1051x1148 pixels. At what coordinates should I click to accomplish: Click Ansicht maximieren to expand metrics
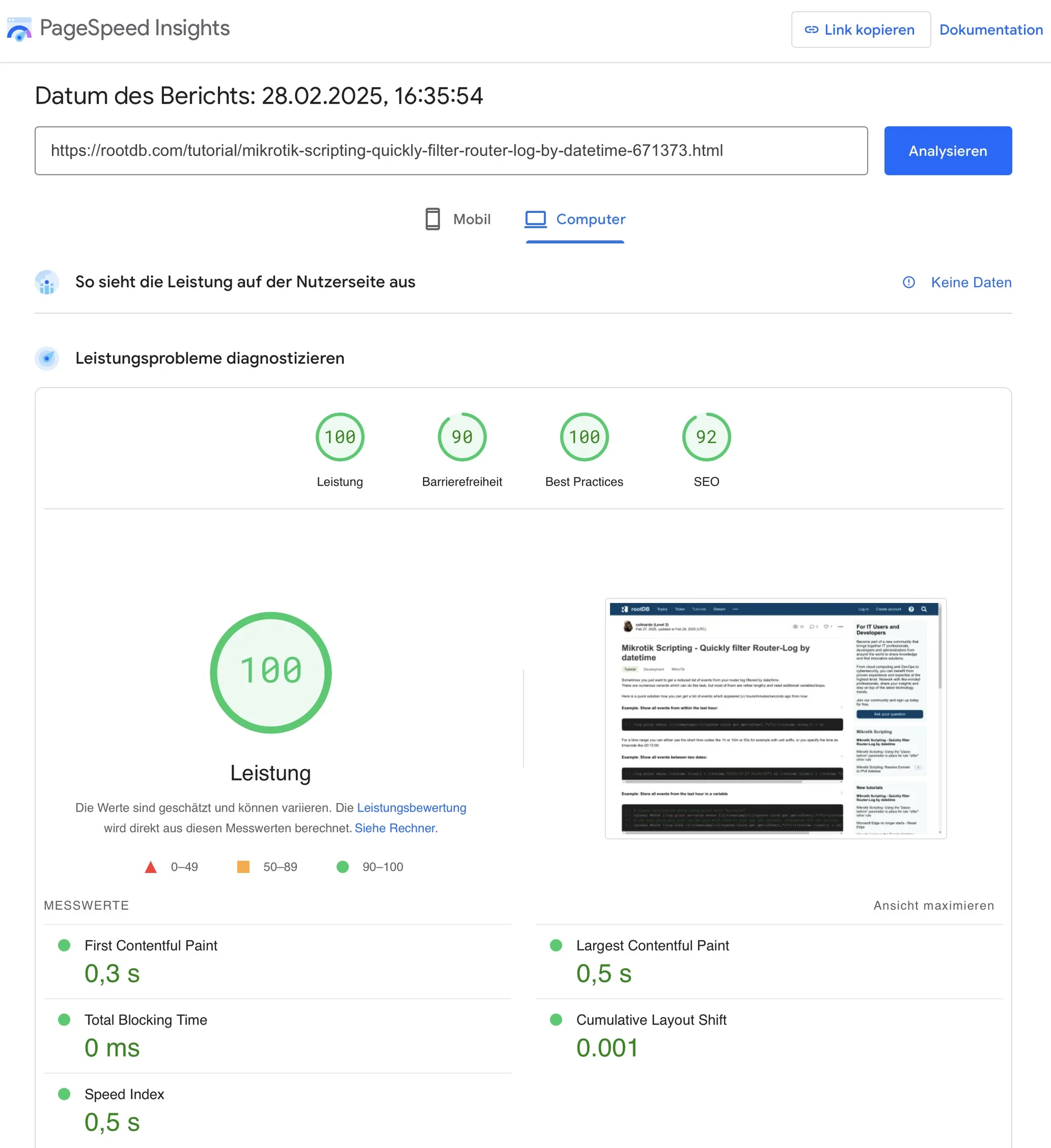(x=934, y=905)
